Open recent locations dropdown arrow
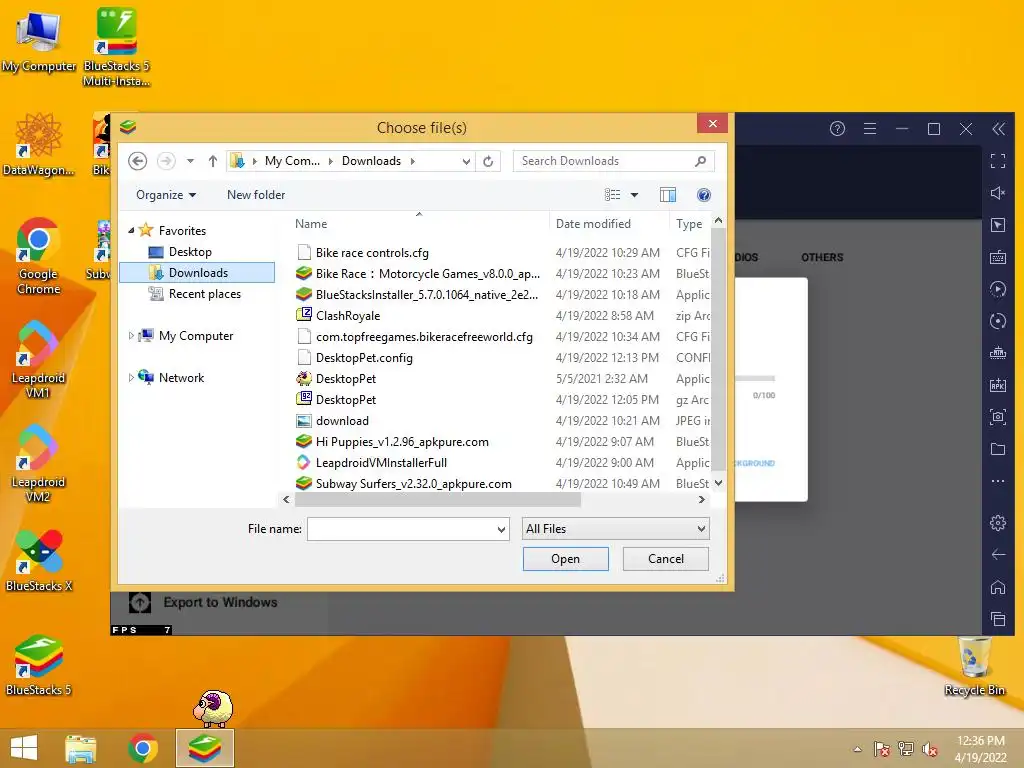Viewport: 1024px width, 768px height. point(190,161)
